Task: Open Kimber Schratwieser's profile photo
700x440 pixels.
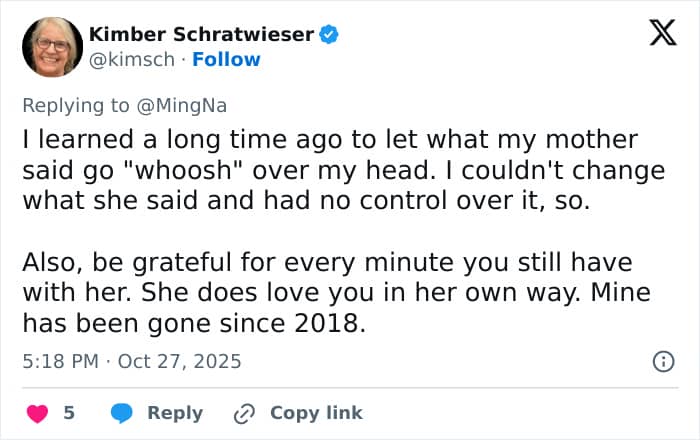Action: click(50, 47)
